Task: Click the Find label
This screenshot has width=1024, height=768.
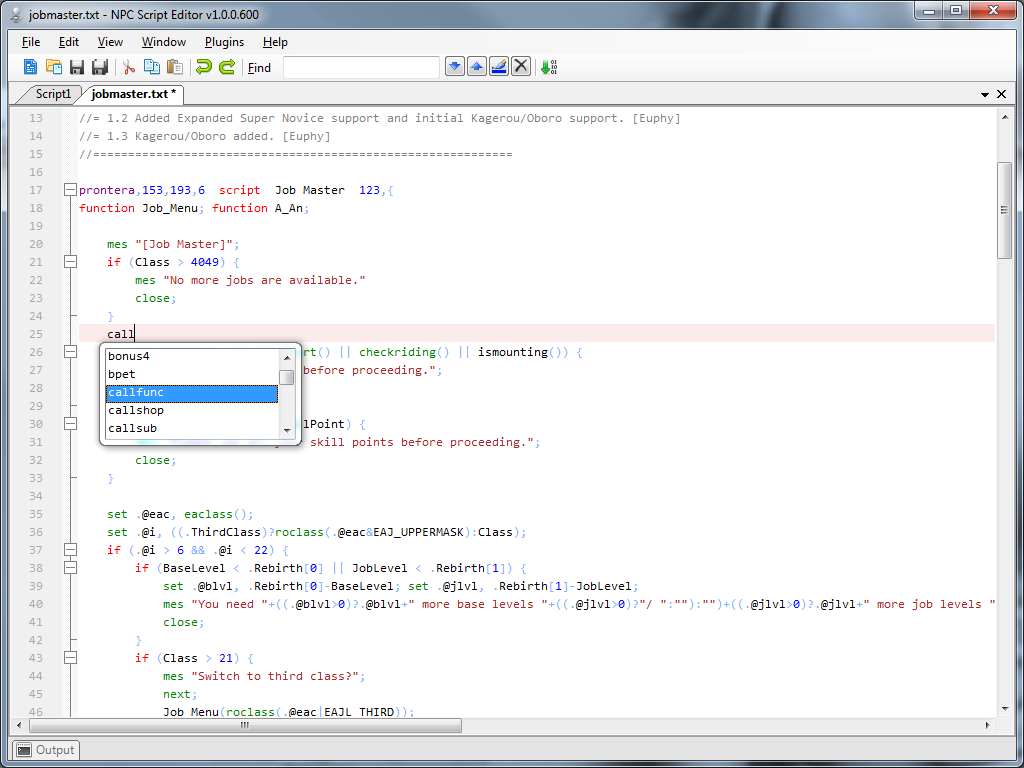Action: [x=259, y=67]
